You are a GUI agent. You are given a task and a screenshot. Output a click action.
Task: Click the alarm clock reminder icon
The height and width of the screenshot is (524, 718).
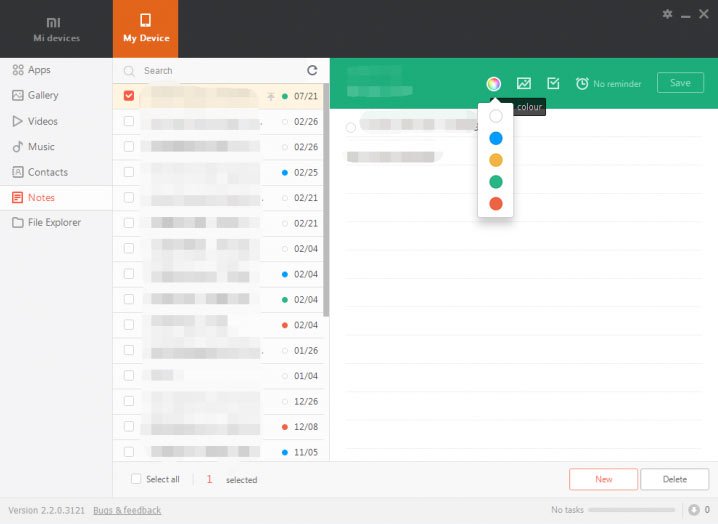pyautogui.click(x=582, y=83)
